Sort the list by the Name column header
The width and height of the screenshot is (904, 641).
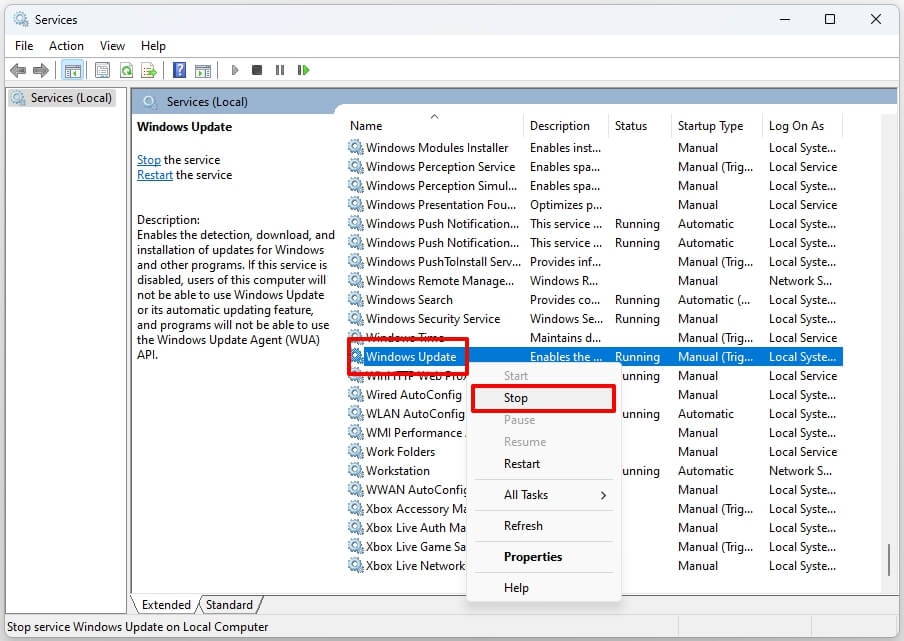(436, 126)
